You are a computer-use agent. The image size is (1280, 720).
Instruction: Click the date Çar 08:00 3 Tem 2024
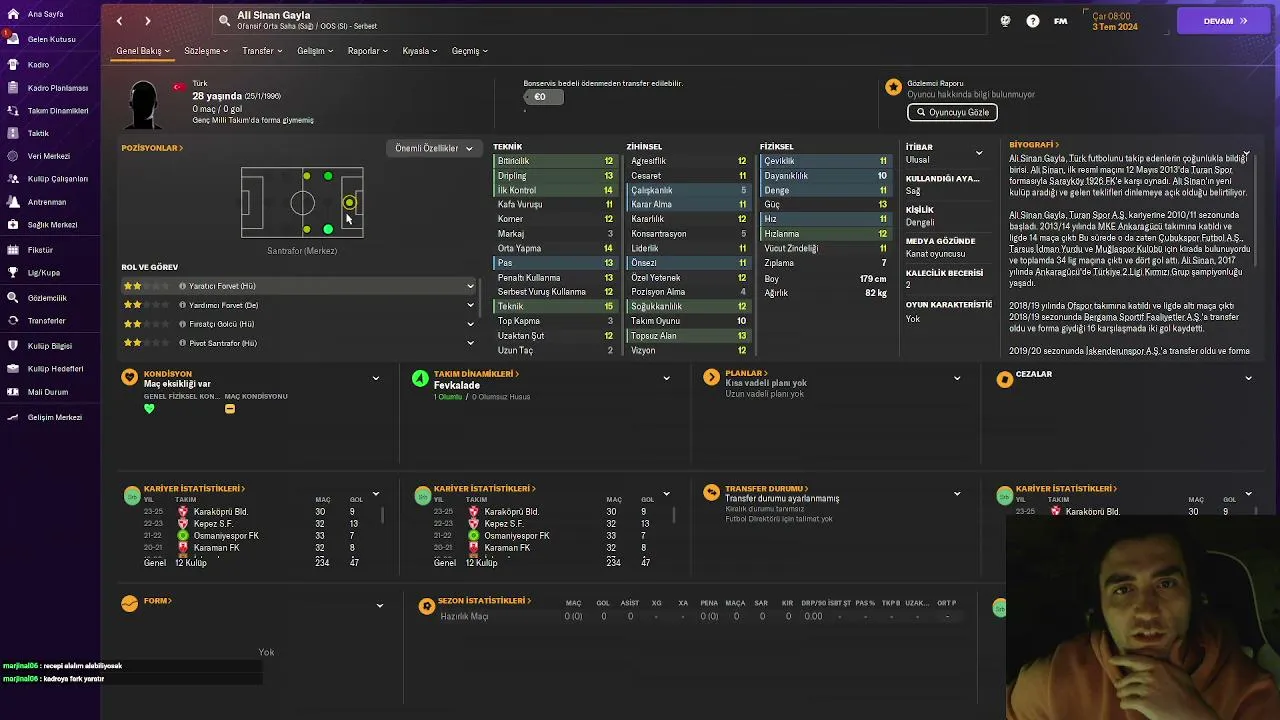click(x=1114, y=21)
